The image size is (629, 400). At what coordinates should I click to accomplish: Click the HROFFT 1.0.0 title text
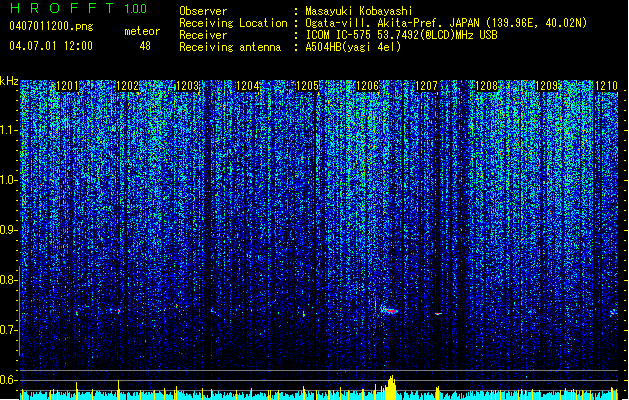79,8
